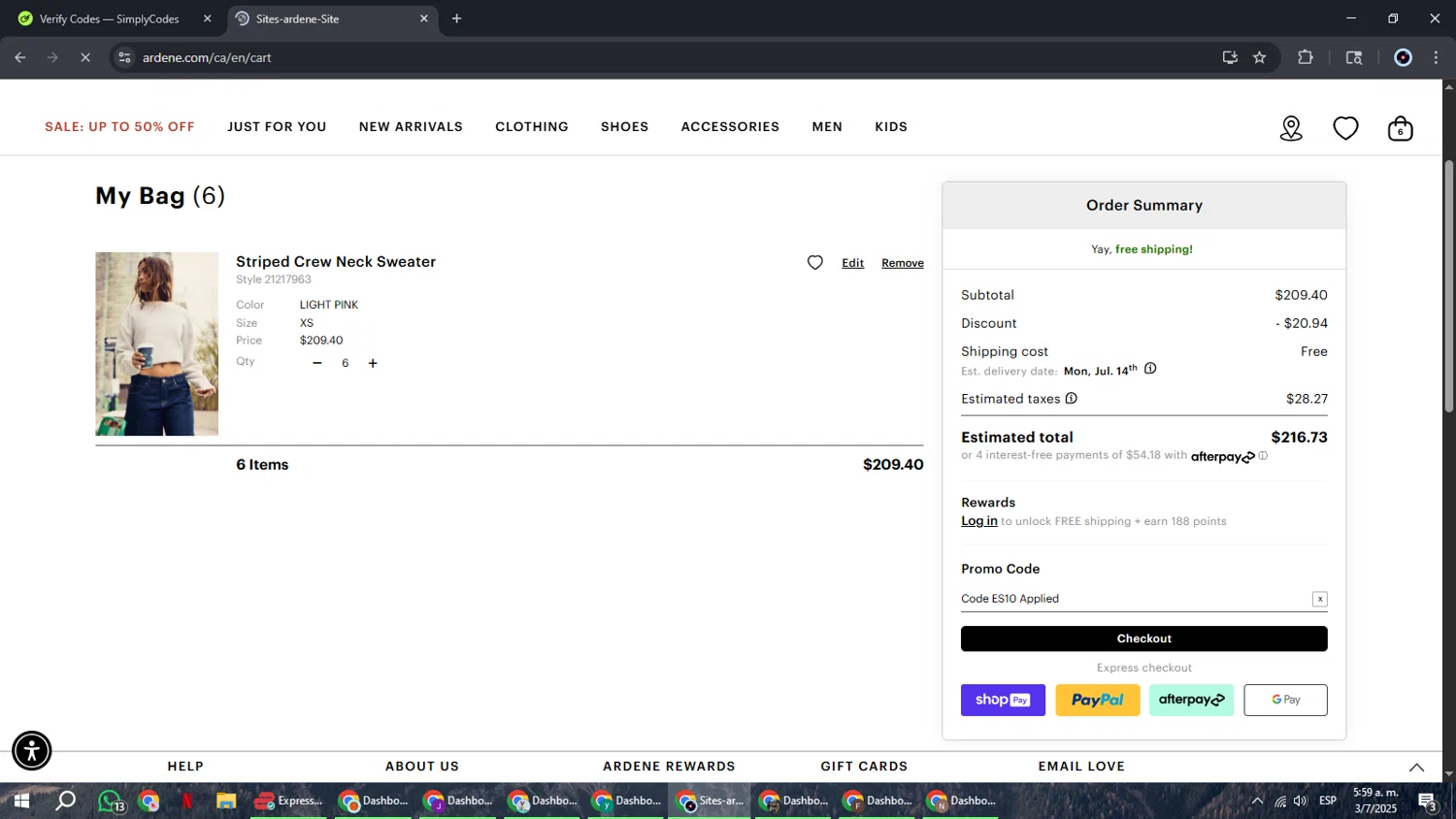Go back in browser history
This screenshot has width=1456, height=819.
point(20,57)
